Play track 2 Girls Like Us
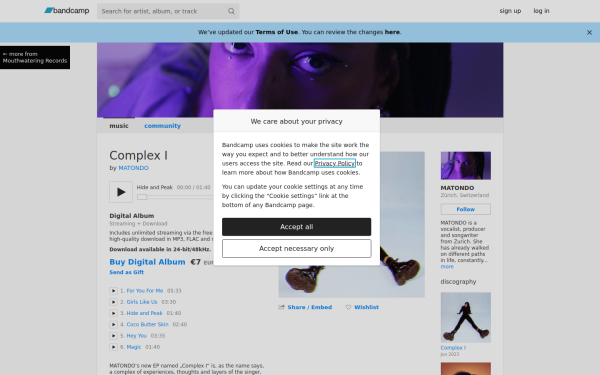Image resolution: width=600 pixels, height=375 pixels. [x=113, y=302]
